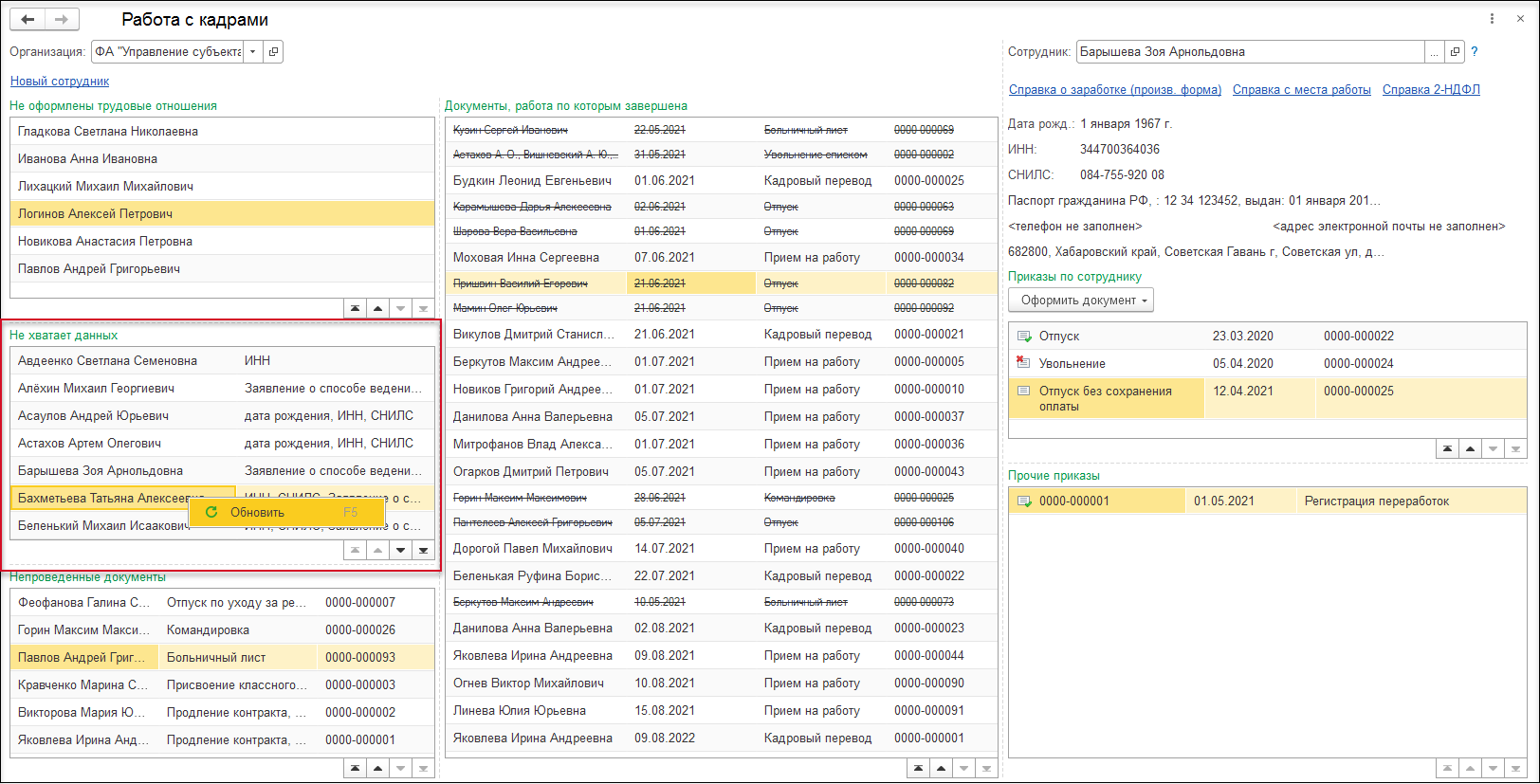Select the 'Больничный лист' 0000-000093 document
Screen dimensions: 1540x784
pos(222,658)
